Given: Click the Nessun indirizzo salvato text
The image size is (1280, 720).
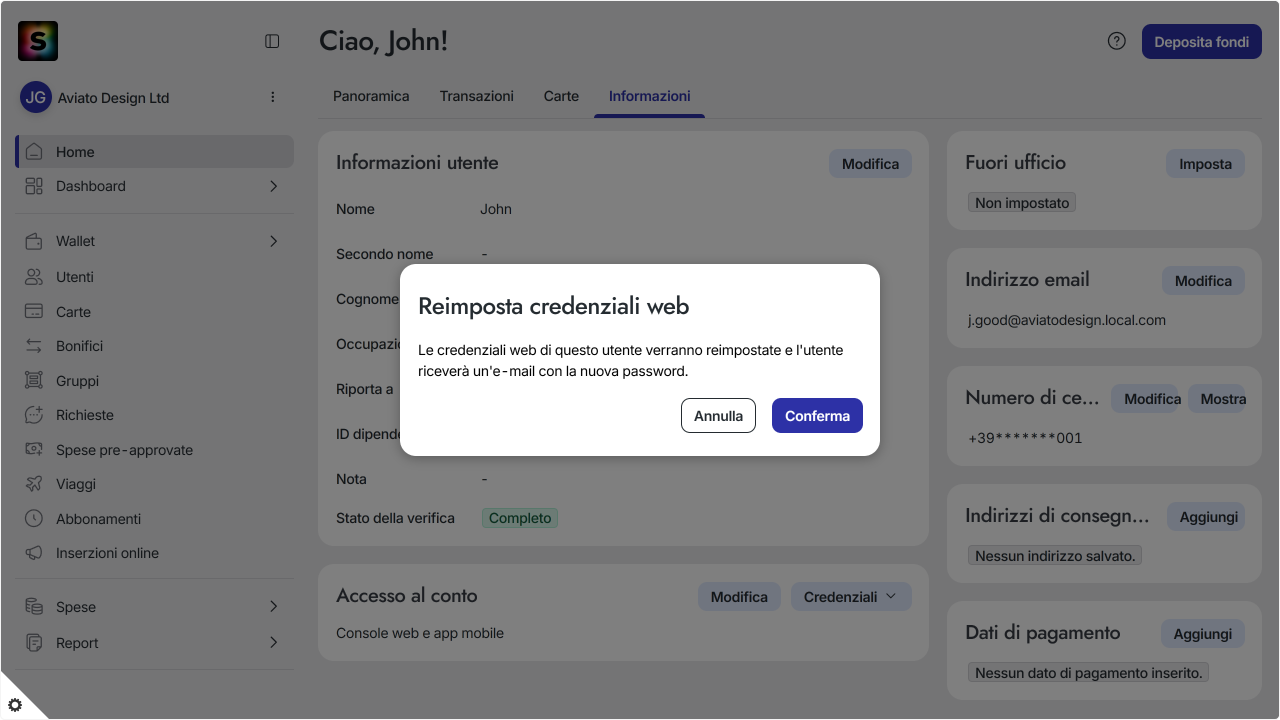Looking at the screenshot, I should [1055, 555].
